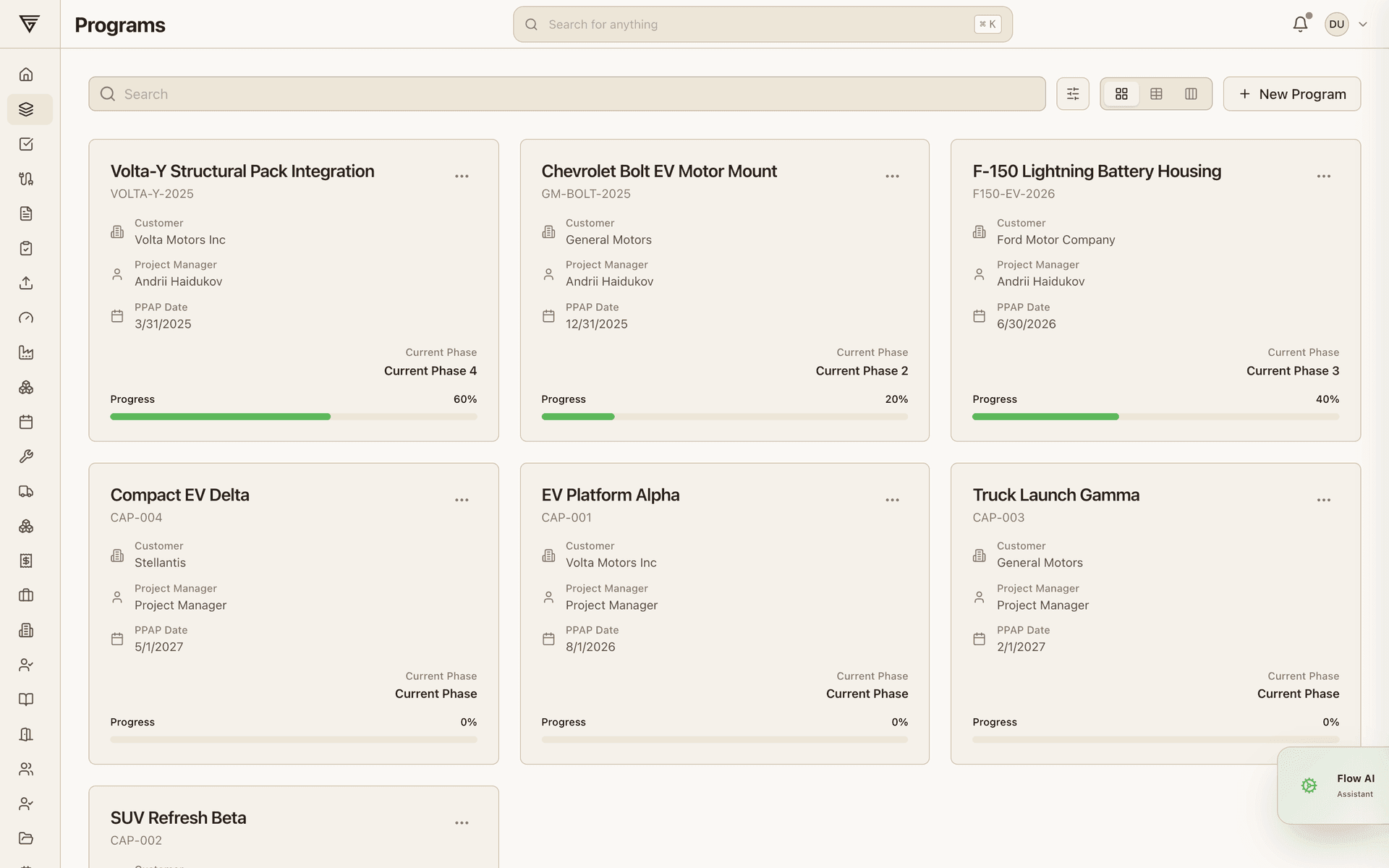Open the clipboard check sidebar icon
Image resolution: width=1389 pixels, height=868 pixels.
pos(26,248)
